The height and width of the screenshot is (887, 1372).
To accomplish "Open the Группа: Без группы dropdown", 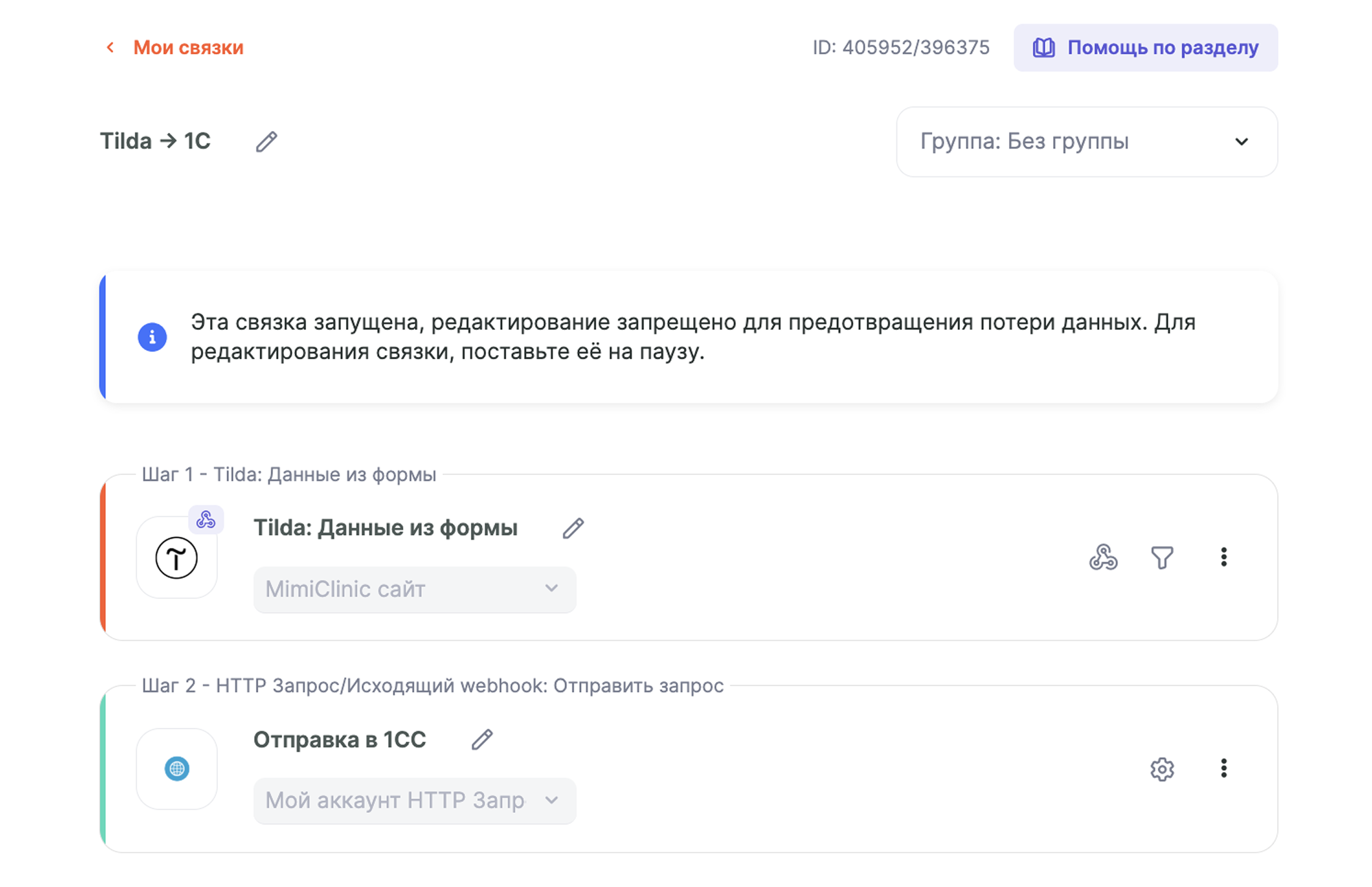I will 1087,142.
